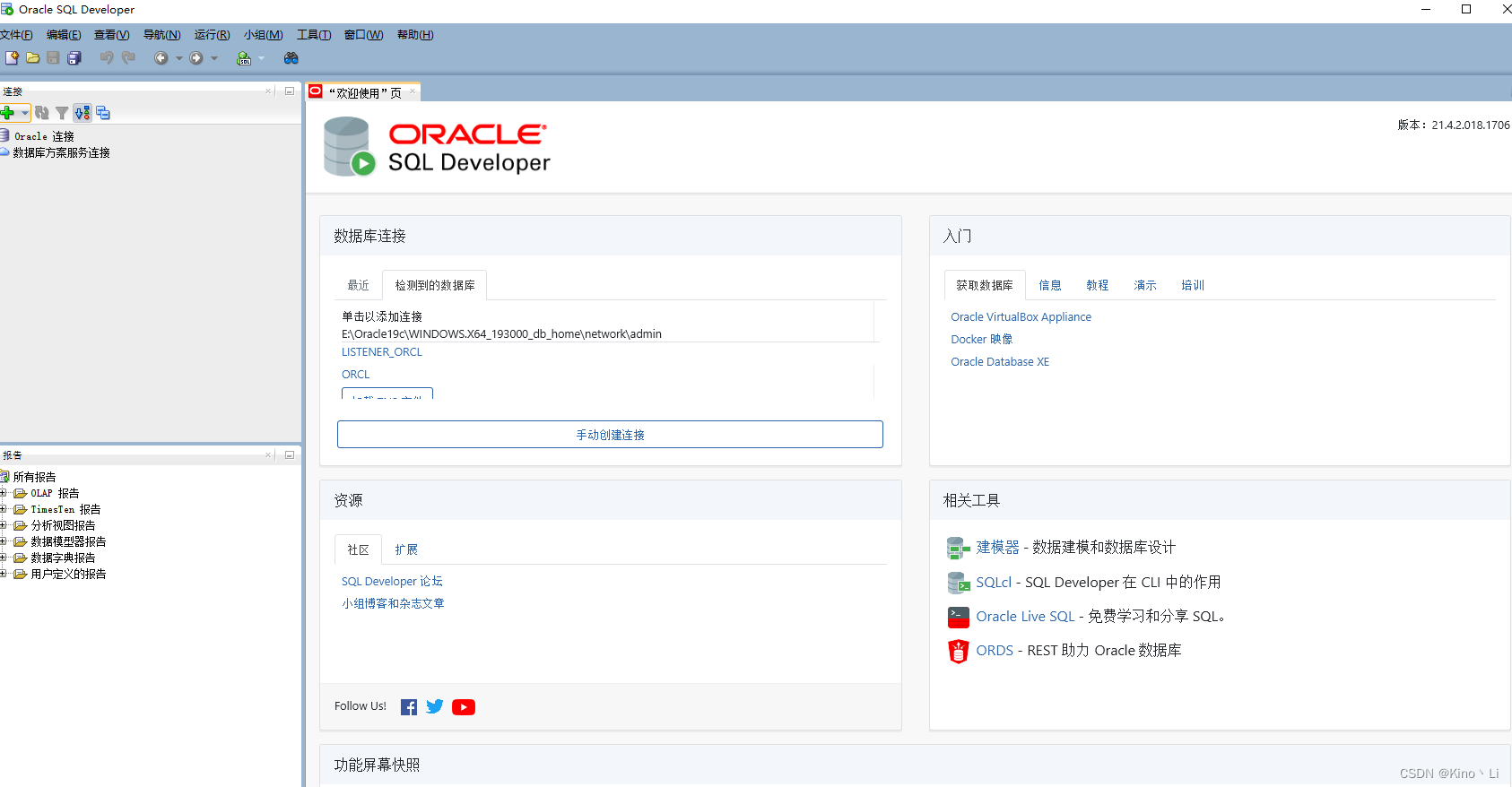Expand the 数据模型器报告 node

coord(4,541)
